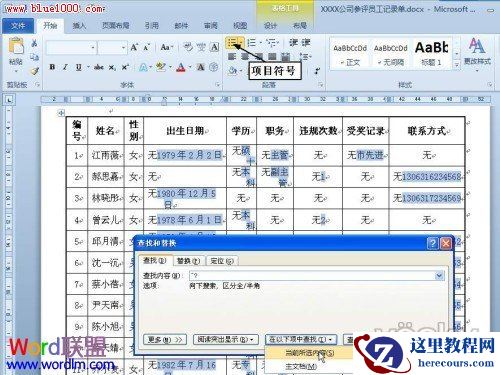Click the table move handle above table
Image resolution: width=500 pixels, height=375 pixels.
(61, 113)
